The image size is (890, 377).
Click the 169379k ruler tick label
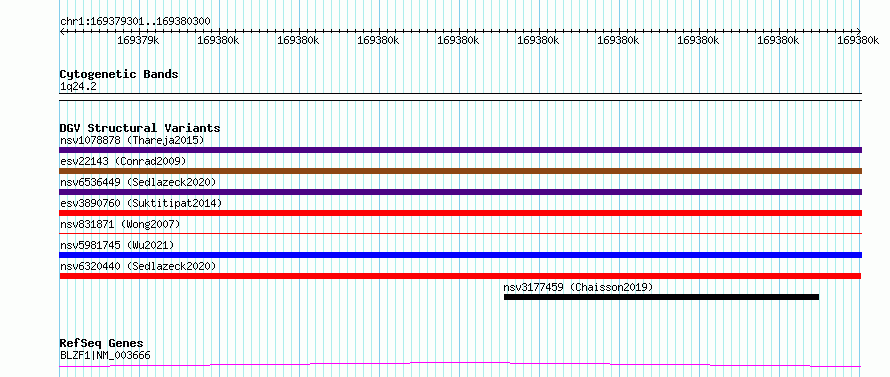[x=138, y=40]
